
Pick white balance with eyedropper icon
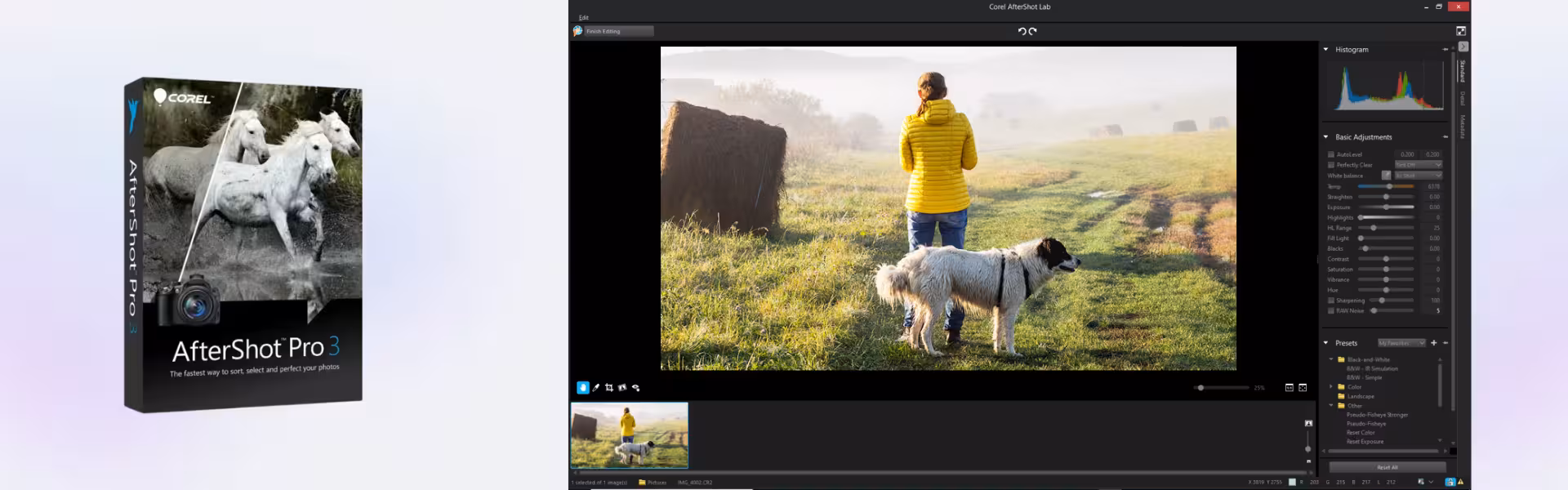[x=1386, y=176]
